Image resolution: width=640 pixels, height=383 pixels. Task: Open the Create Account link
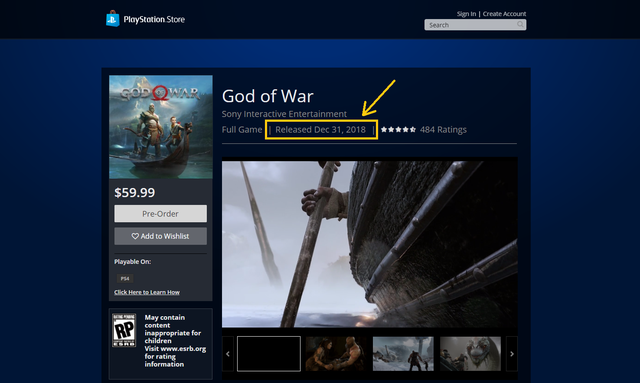(504, 13)
